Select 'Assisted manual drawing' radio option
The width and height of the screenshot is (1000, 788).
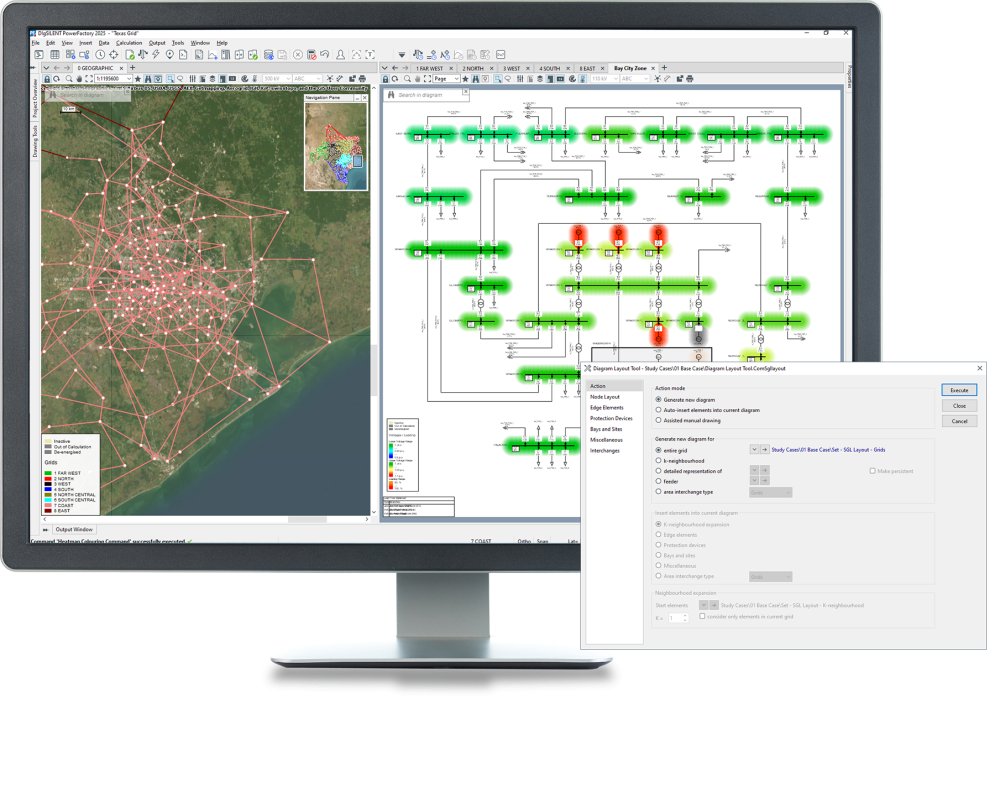(659, 420)
